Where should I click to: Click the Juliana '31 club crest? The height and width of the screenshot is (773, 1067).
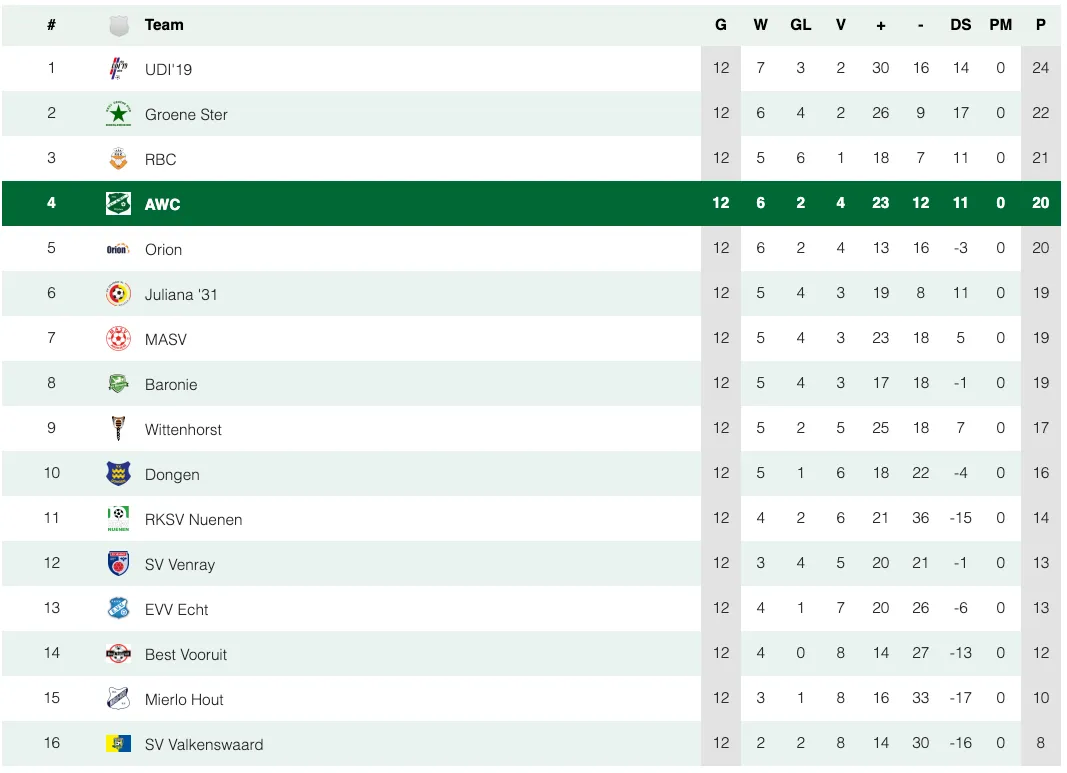[118, 294]
